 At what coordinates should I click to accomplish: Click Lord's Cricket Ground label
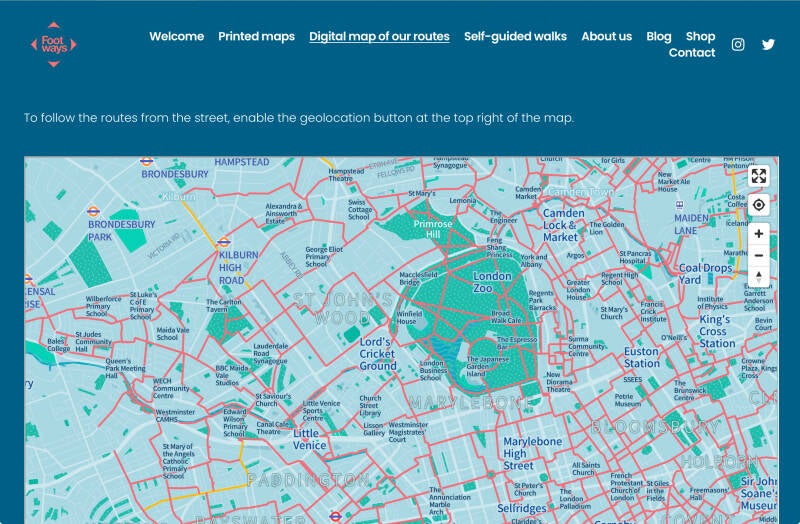[x=378, y=354]
